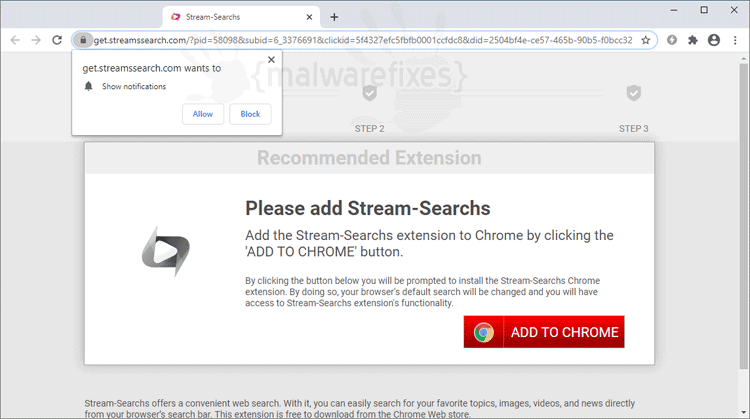Maximize the browser window
Viewport: 750px width, 419px height.
(x=704, y=10)
